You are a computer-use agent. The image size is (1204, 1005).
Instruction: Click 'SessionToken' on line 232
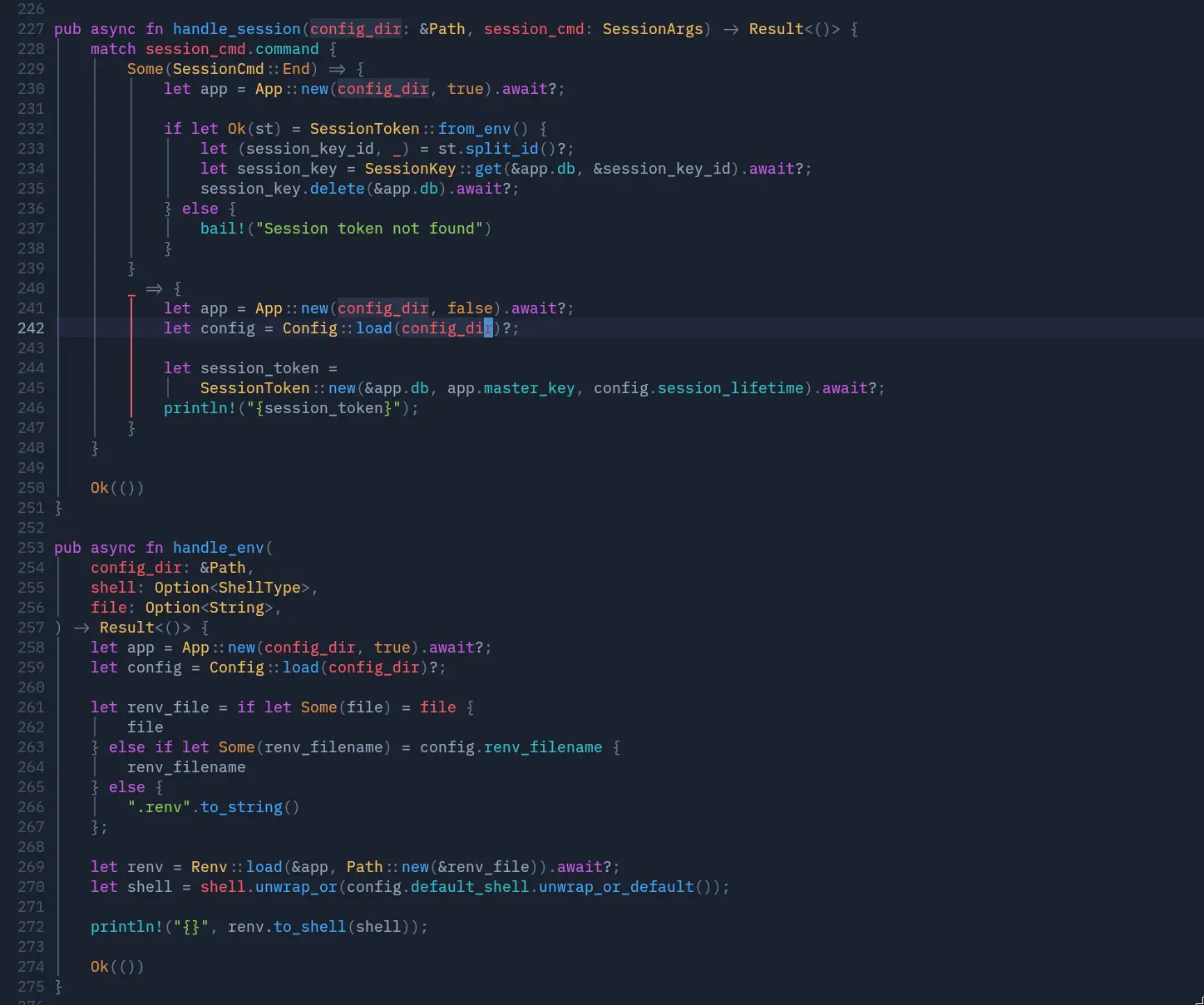365,129
